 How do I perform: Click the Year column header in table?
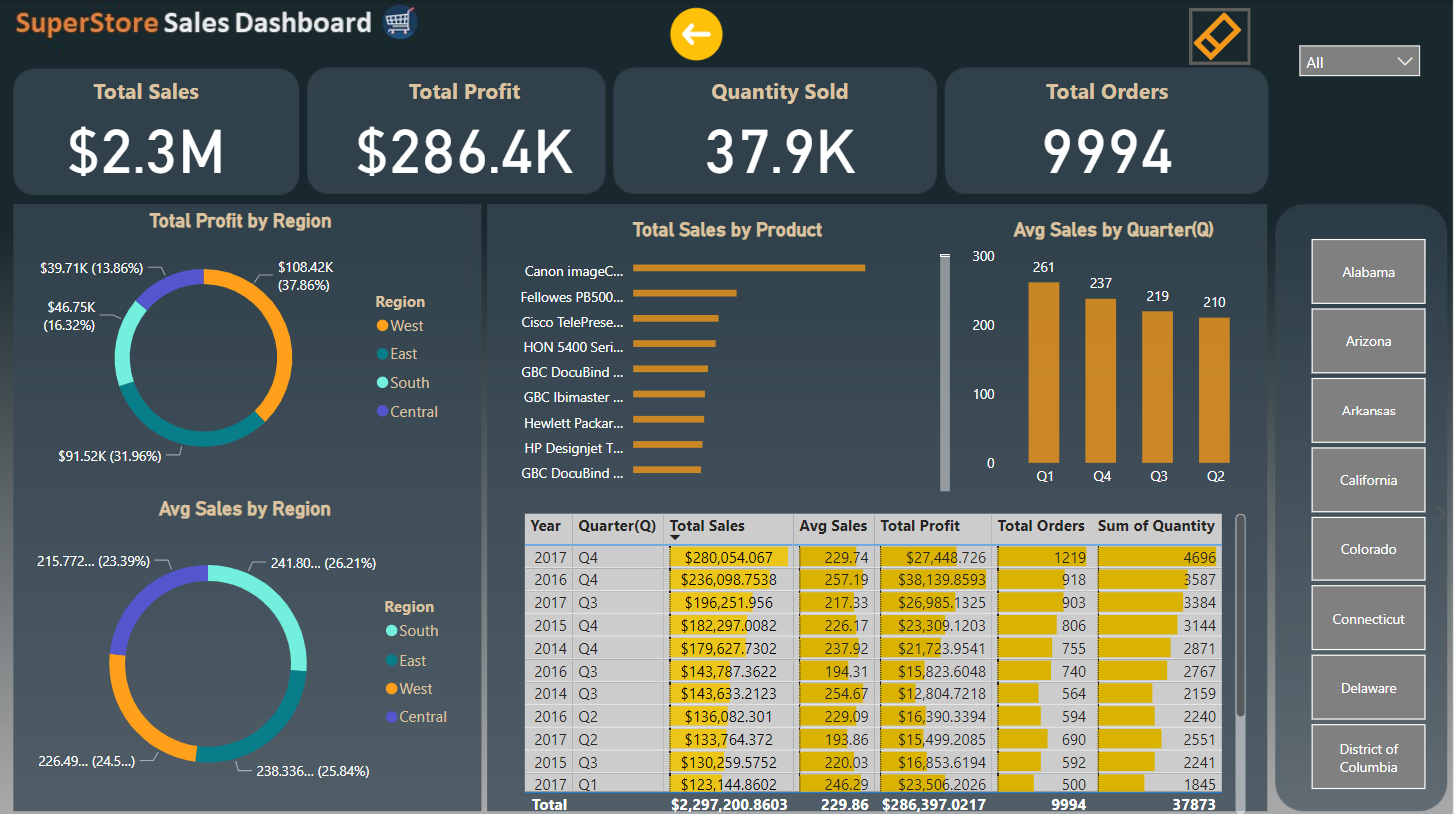coord(547,526)
